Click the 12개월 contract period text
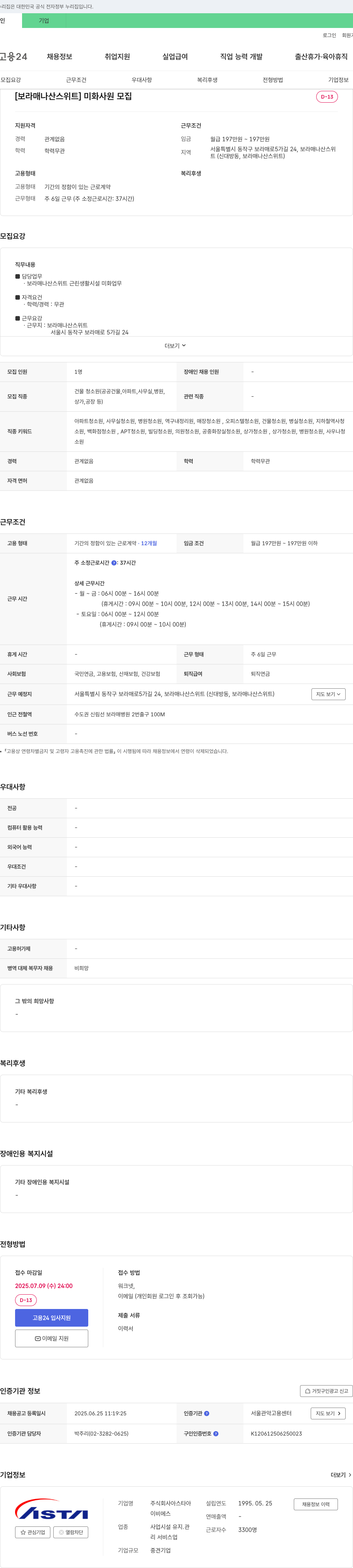This screenshot has width=353, height=1568. tap(149, 543)
